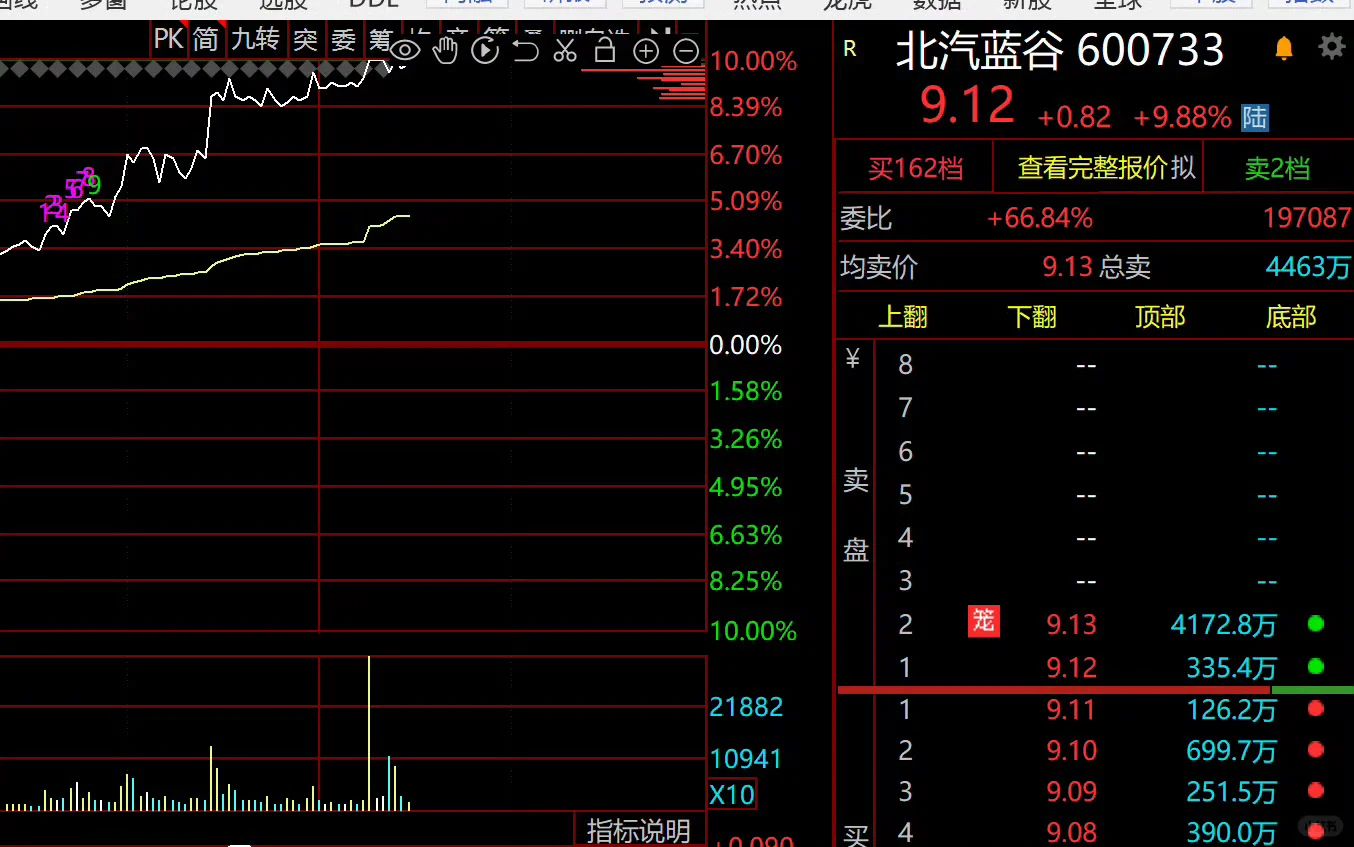This screenshot has width=1354, height=847.
Task: Click the 21882 volume axis label
Action: click(746, 707)
